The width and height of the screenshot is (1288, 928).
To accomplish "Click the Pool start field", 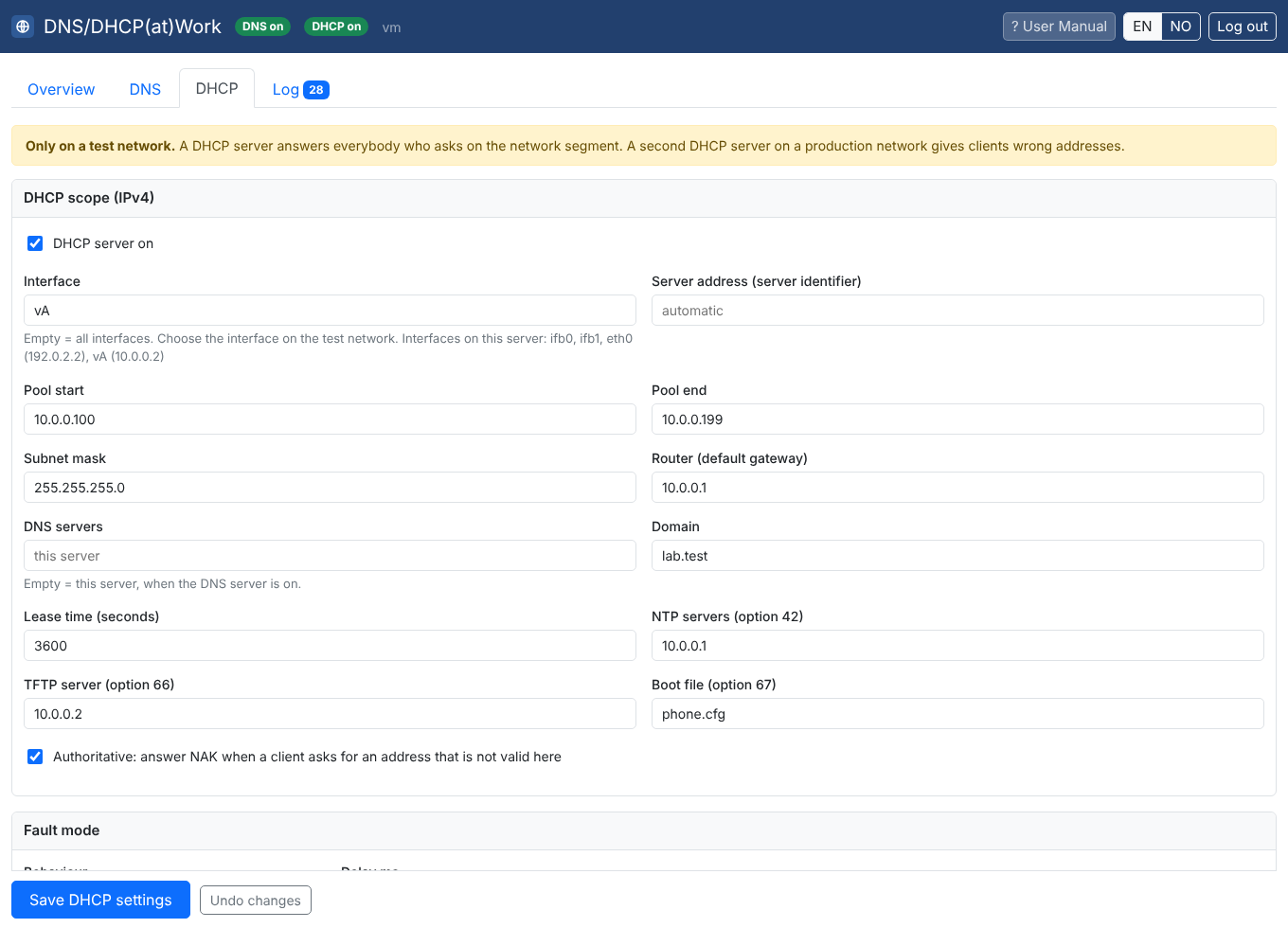I will coord(330,419).
